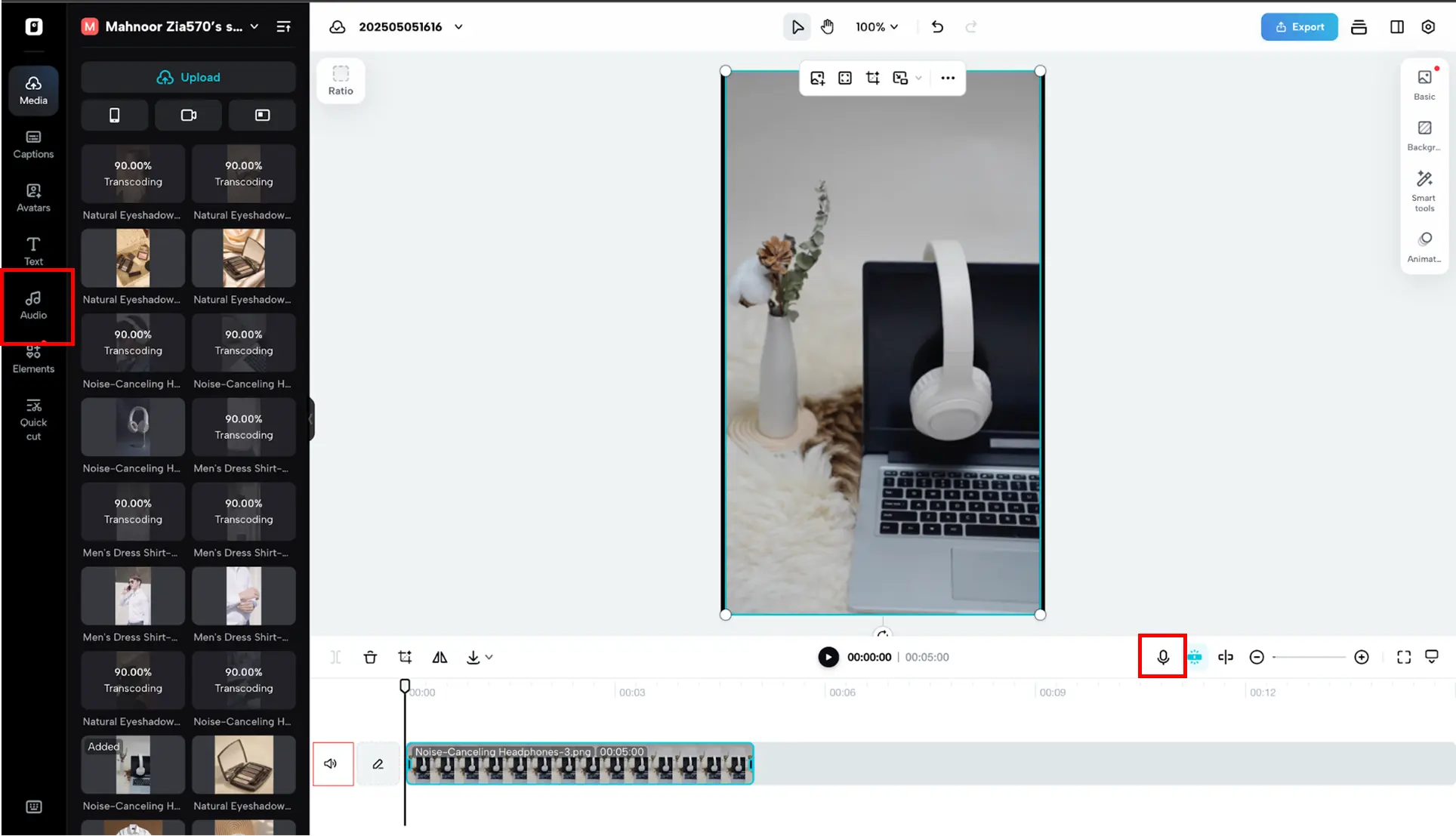This screenshot has width=1456, height=836.
Task: Select the headphones on stand thumbnail
Action: coord(133,427)
